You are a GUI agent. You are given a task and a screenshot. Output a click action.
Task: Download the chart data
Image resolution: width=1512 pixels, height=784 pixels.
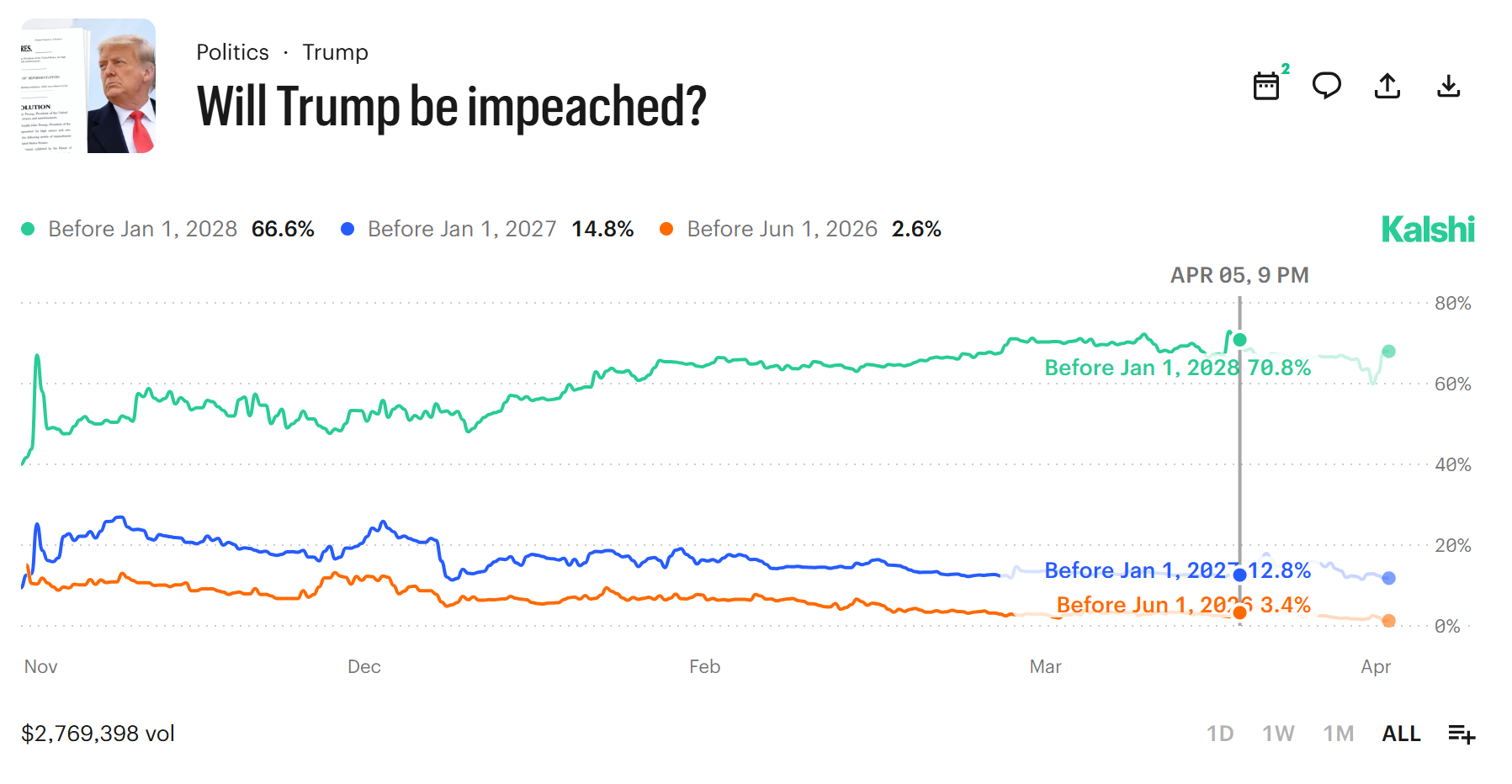[1449, 85]
